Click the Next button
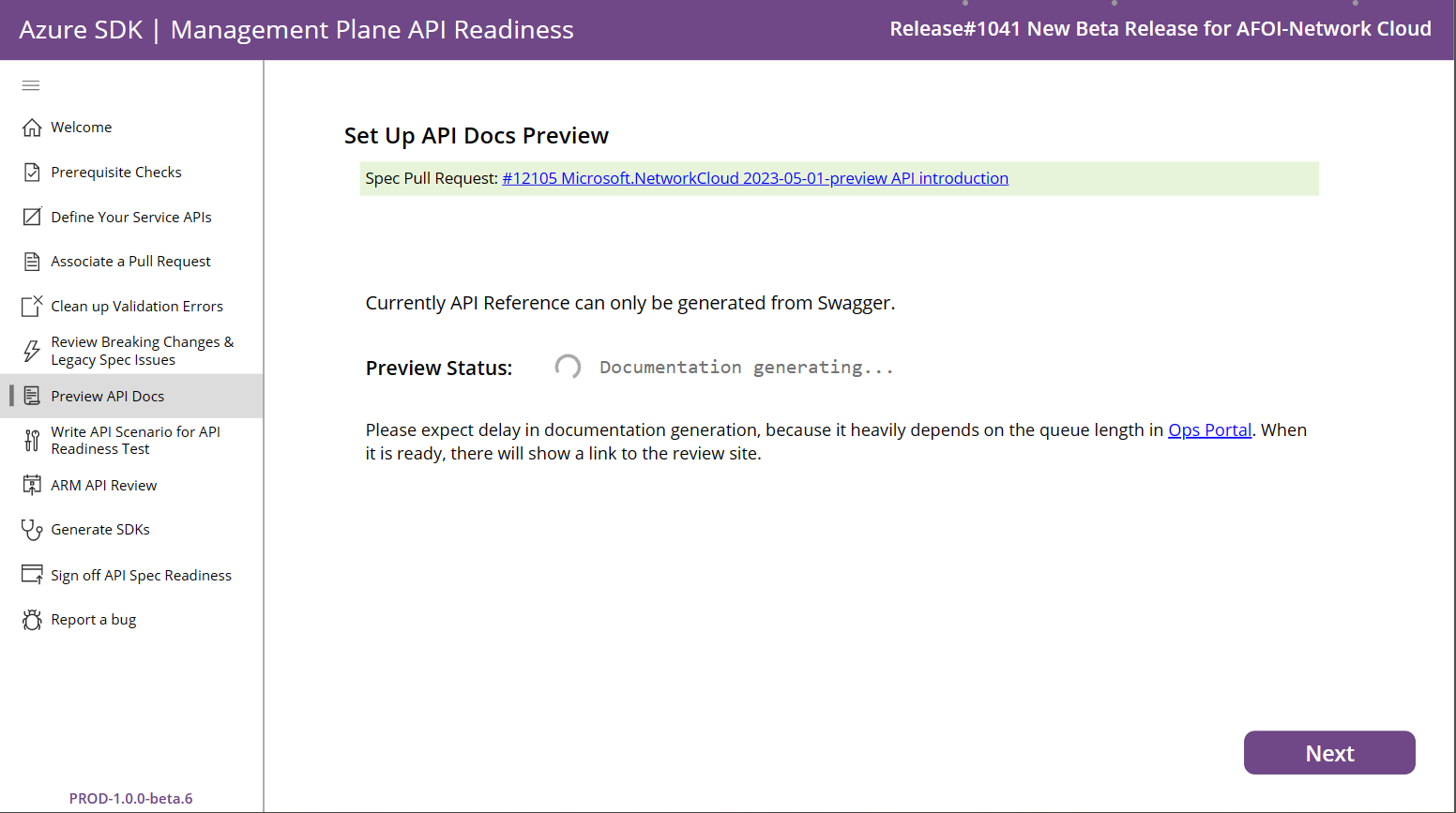This screenshot has height=813, width=1456. [x=1329, y=752]
